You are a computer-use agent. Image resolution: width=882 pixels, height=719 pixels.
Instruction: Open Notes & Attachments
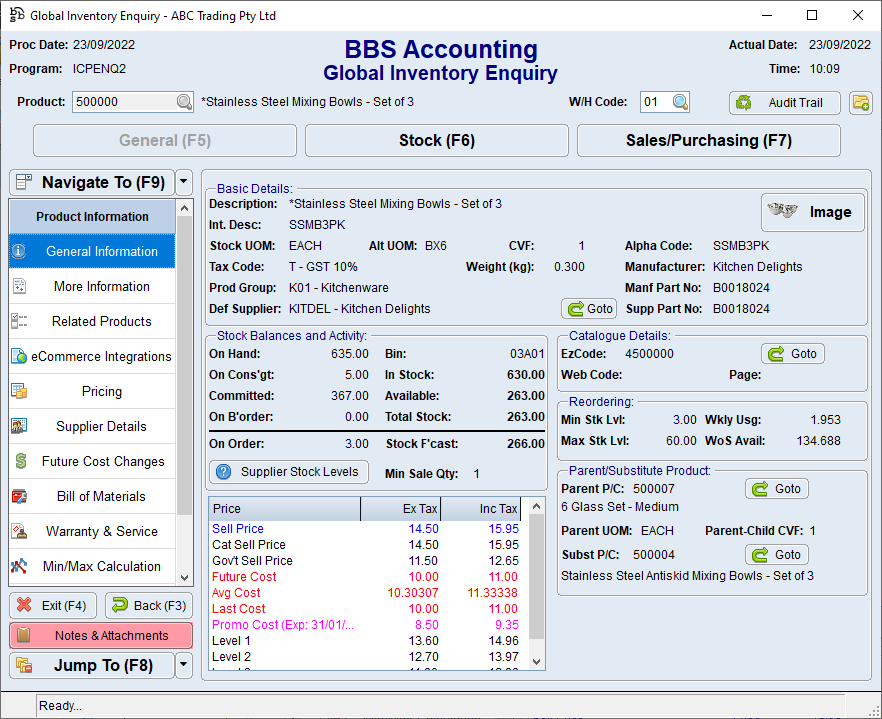pyautogui.click(x=100, y=635)
